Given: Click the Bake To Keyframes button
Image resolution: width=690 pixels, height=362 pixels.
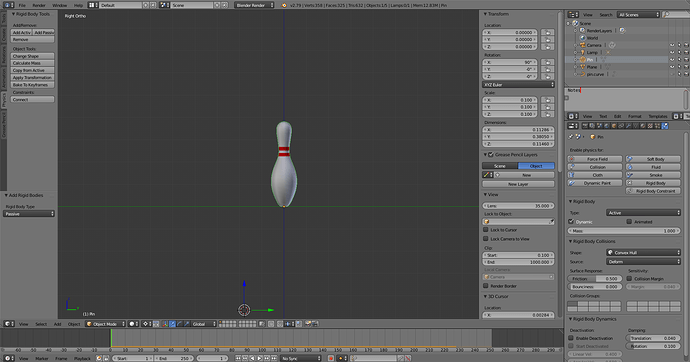Looking at the screenshot, I should [33, 85].
